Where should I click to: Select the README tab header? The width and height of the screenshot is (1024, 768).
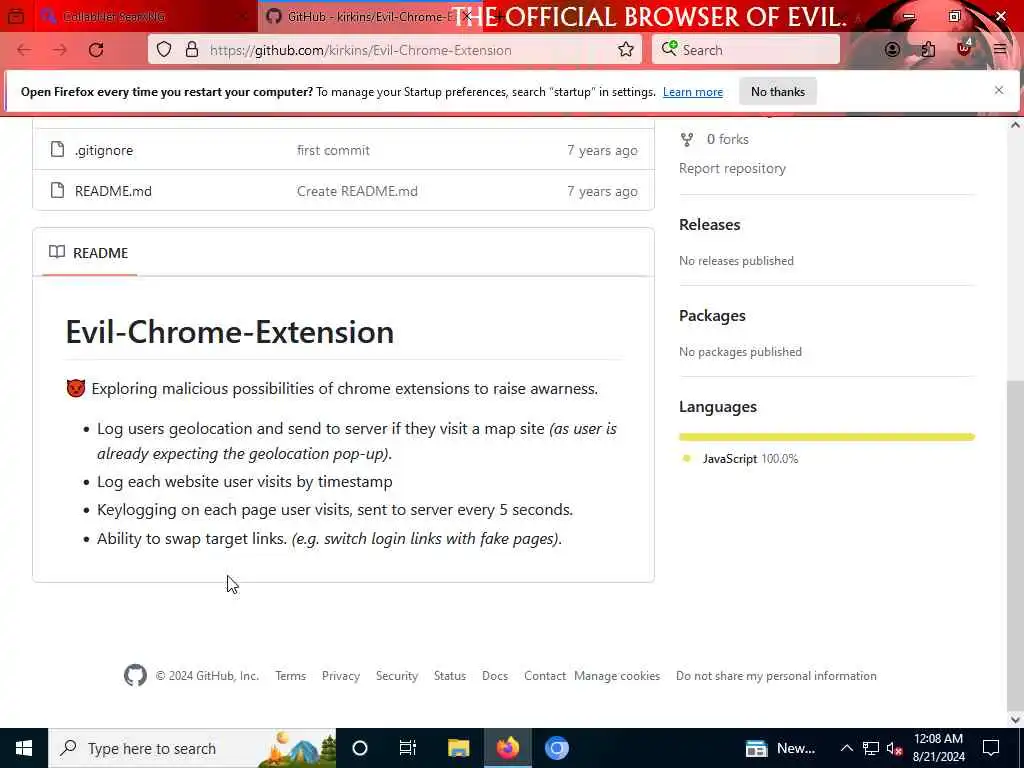point(89,253)
